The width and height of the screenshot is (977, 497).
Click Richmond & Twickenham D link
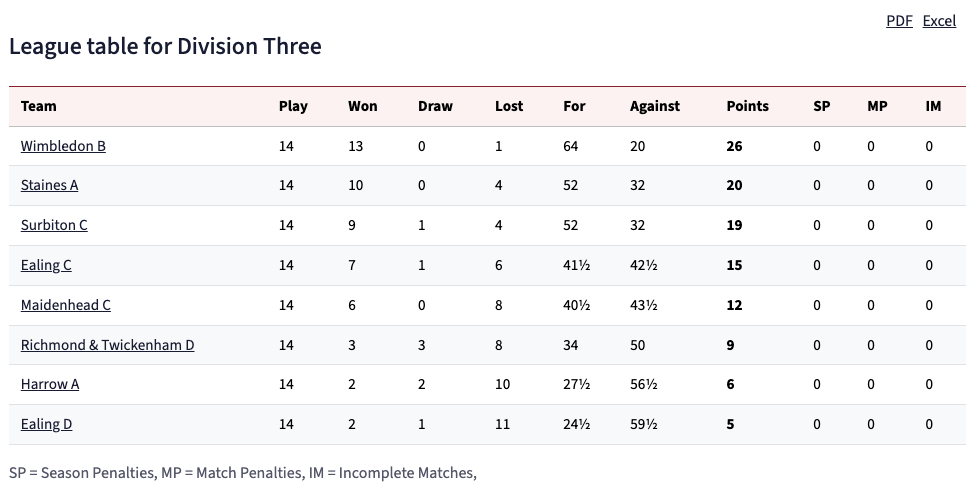point(107,345)
